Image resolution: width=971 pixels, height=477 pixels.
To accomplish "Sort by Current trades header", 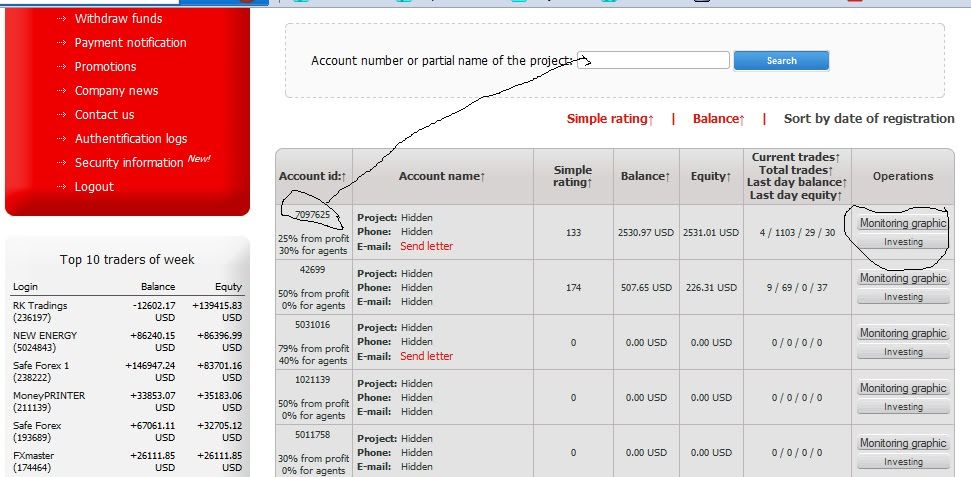I will [796, 157].
